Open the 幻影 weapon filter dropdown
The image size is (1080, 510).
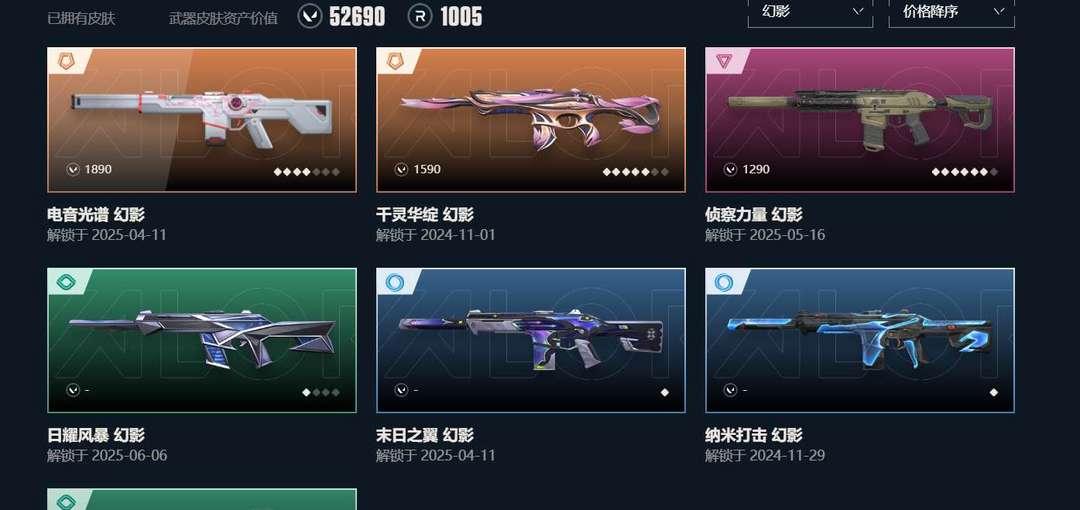[810, 12]
